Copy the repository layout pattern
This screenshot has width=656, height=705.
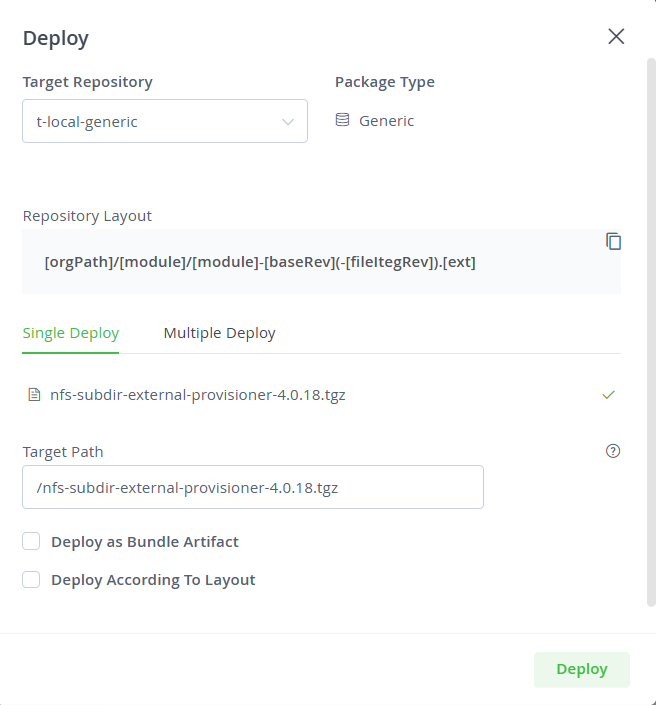(x=613, y=241)
